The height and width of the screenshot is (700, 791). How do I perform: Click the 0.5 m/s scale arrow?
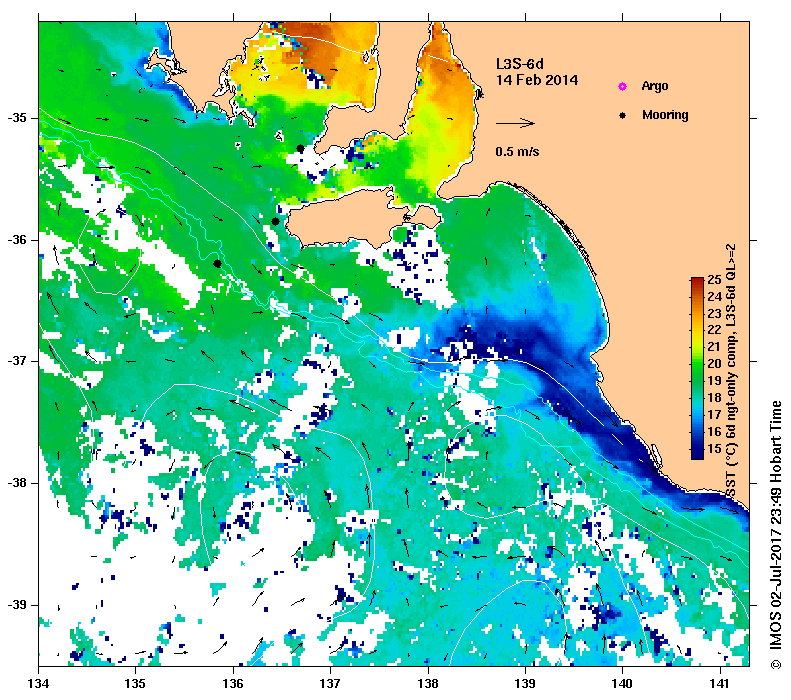[515, 123]
